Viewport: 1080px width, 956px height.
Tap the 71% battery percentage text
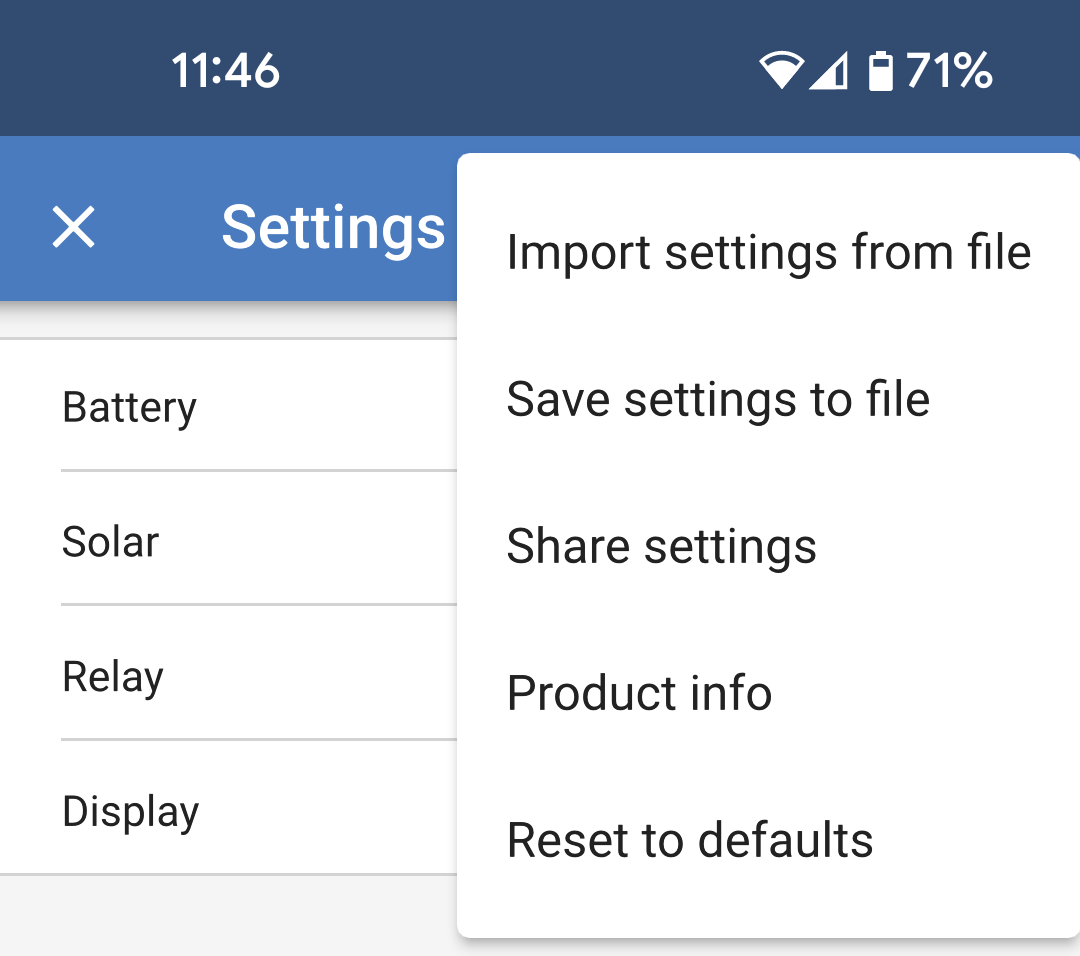(949, 72)
